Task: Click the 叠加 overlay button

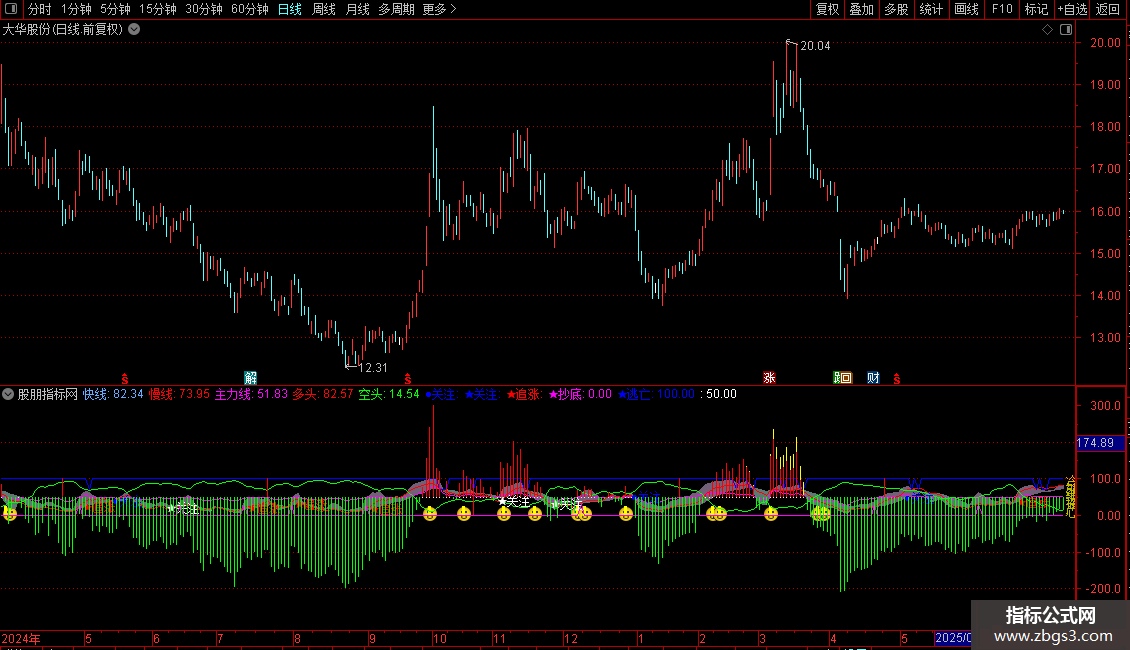Action: coord(861,9)
